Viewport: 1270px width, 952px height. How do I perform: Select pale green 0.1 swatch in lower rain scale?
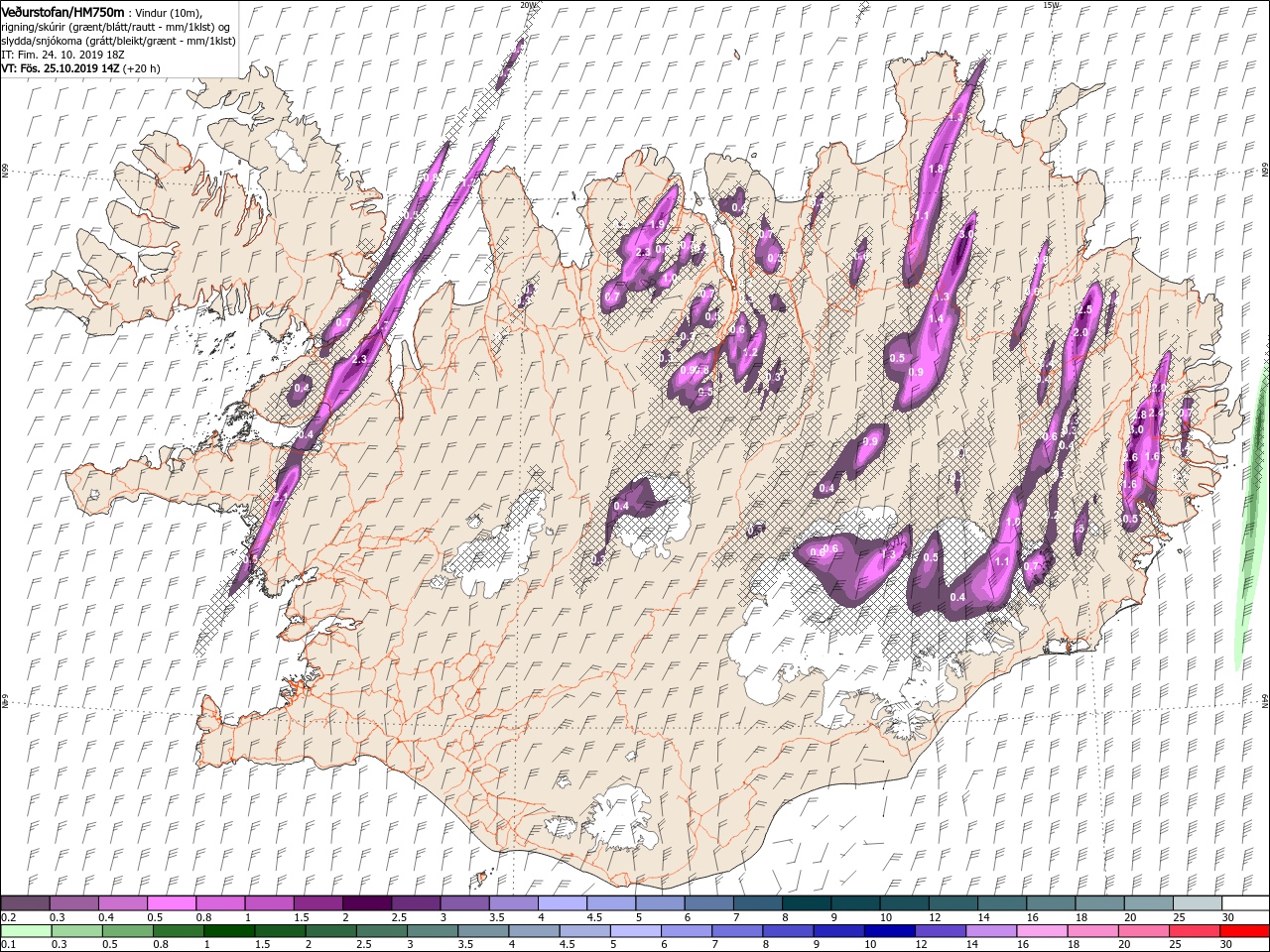coord(25,930)
